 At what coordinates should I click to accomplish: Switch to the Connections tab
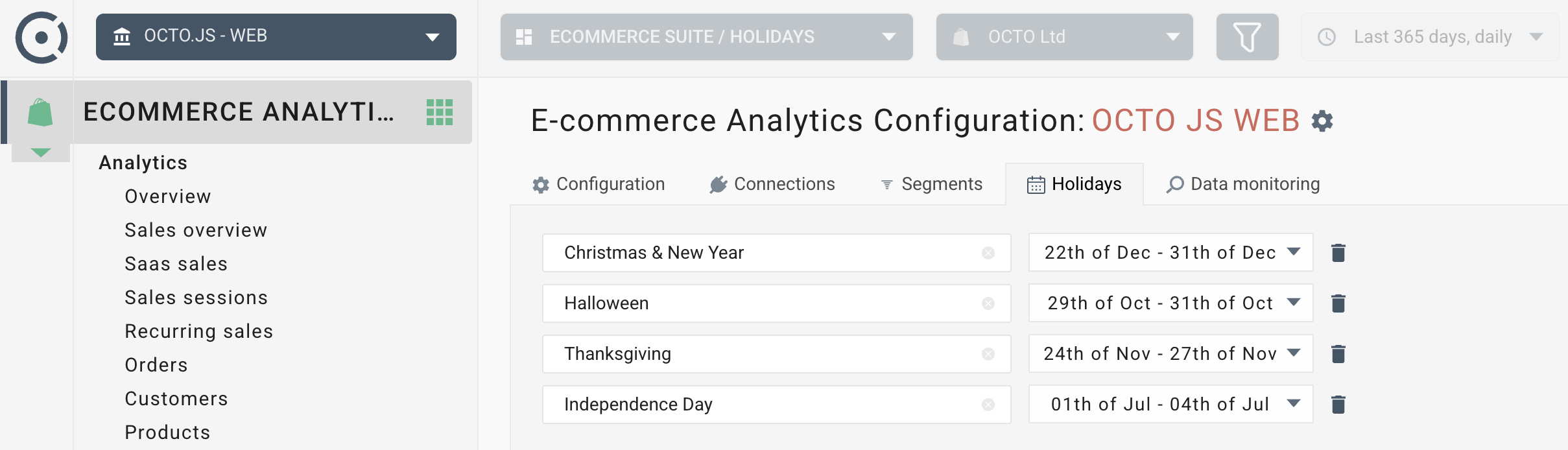pos(772,184)
